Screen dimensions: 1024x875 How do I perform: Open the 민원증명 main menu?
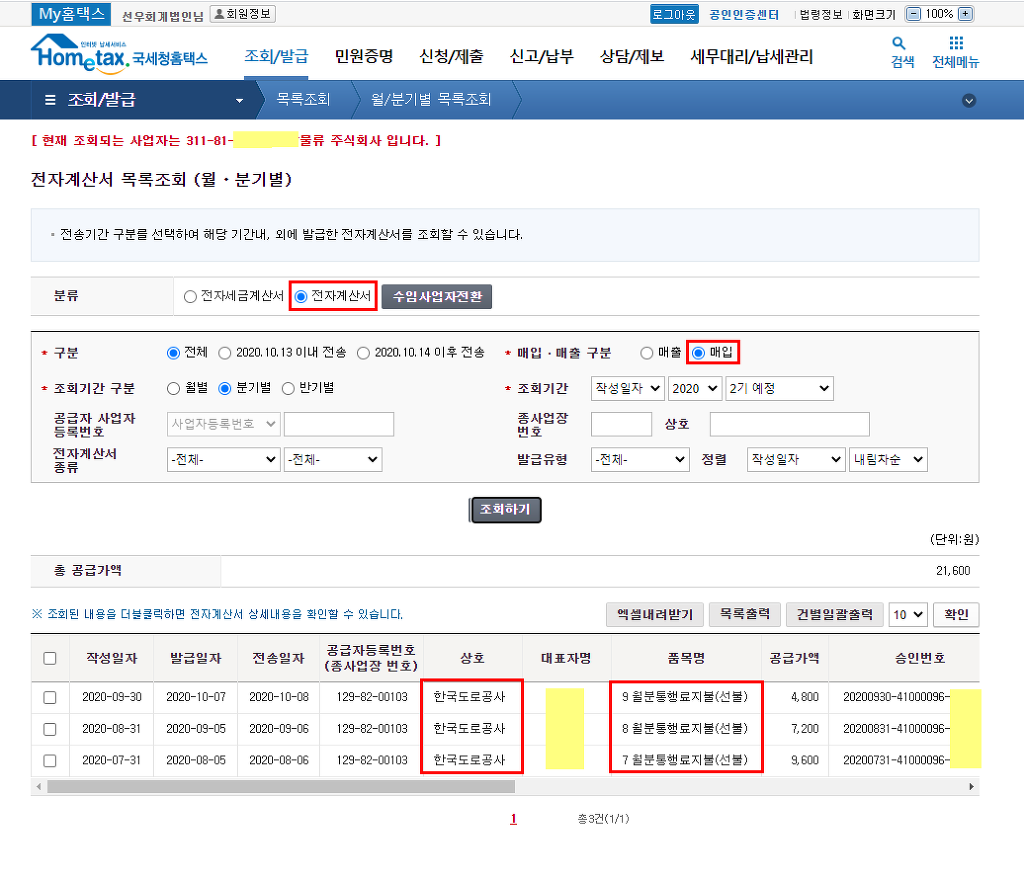click(364, 56)
